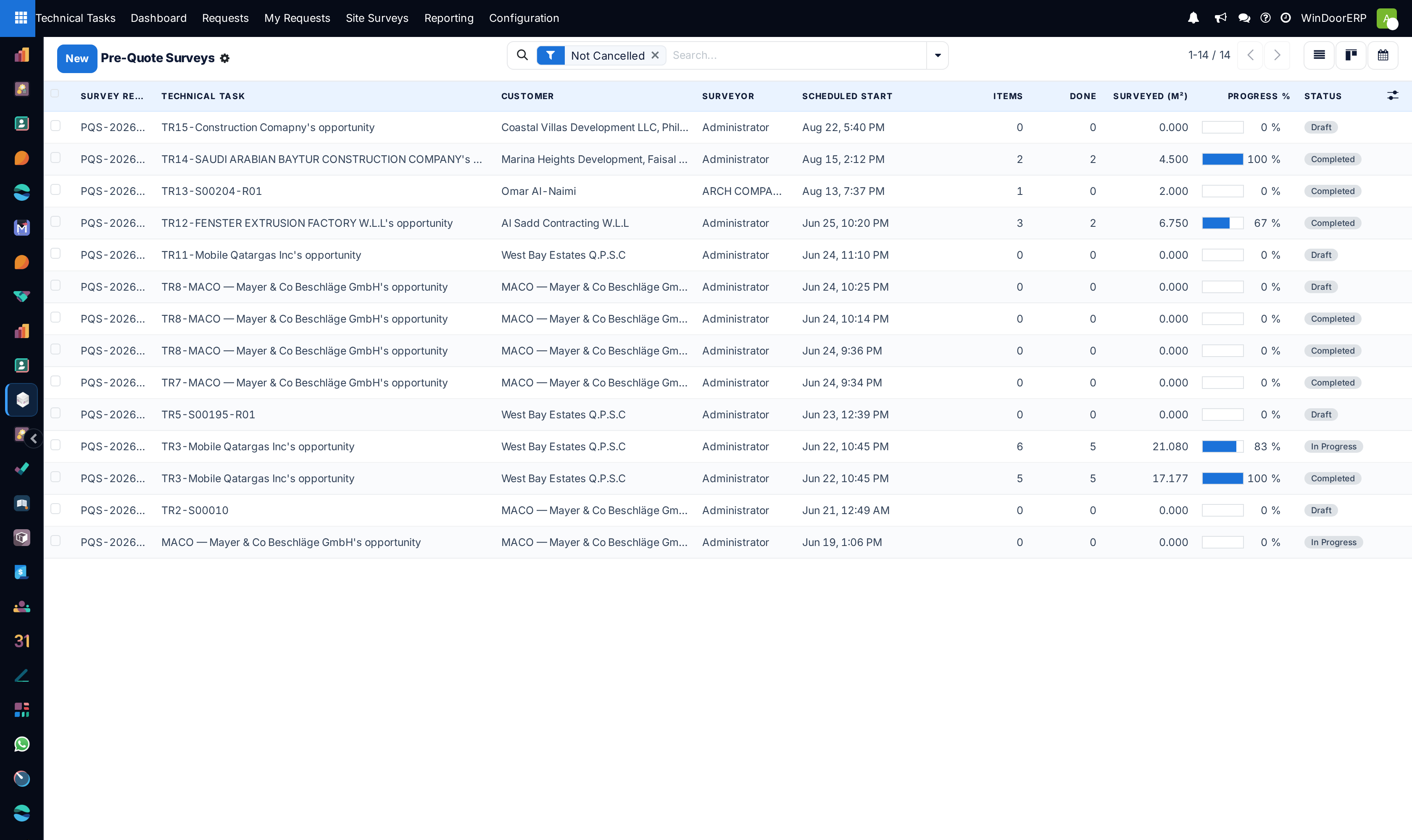Select the TR13-S00204-R01 row checkbox

(x=55, y=189)
